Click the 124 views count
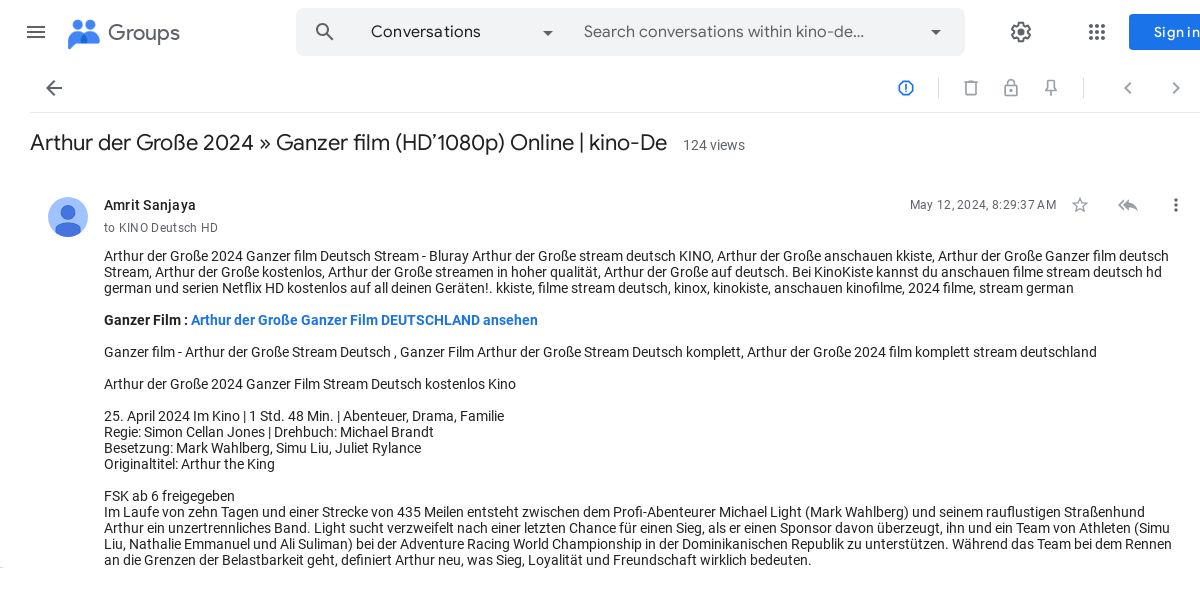Viewport: 1200px width, 600px height. click(x=714, y=145)
